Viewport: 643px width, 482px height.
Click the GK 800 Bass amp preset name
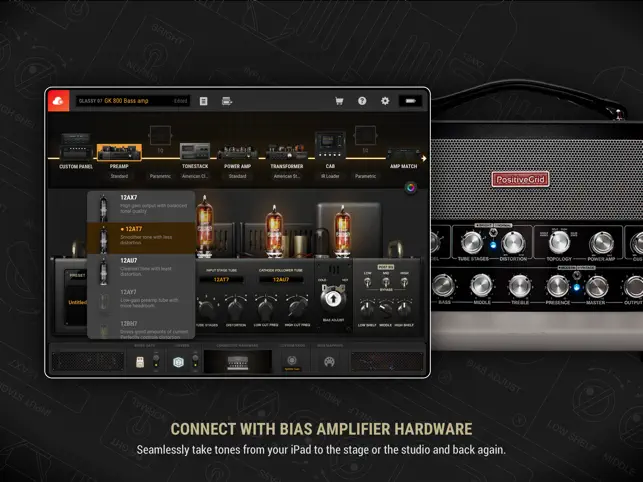[x=126, y=101]
